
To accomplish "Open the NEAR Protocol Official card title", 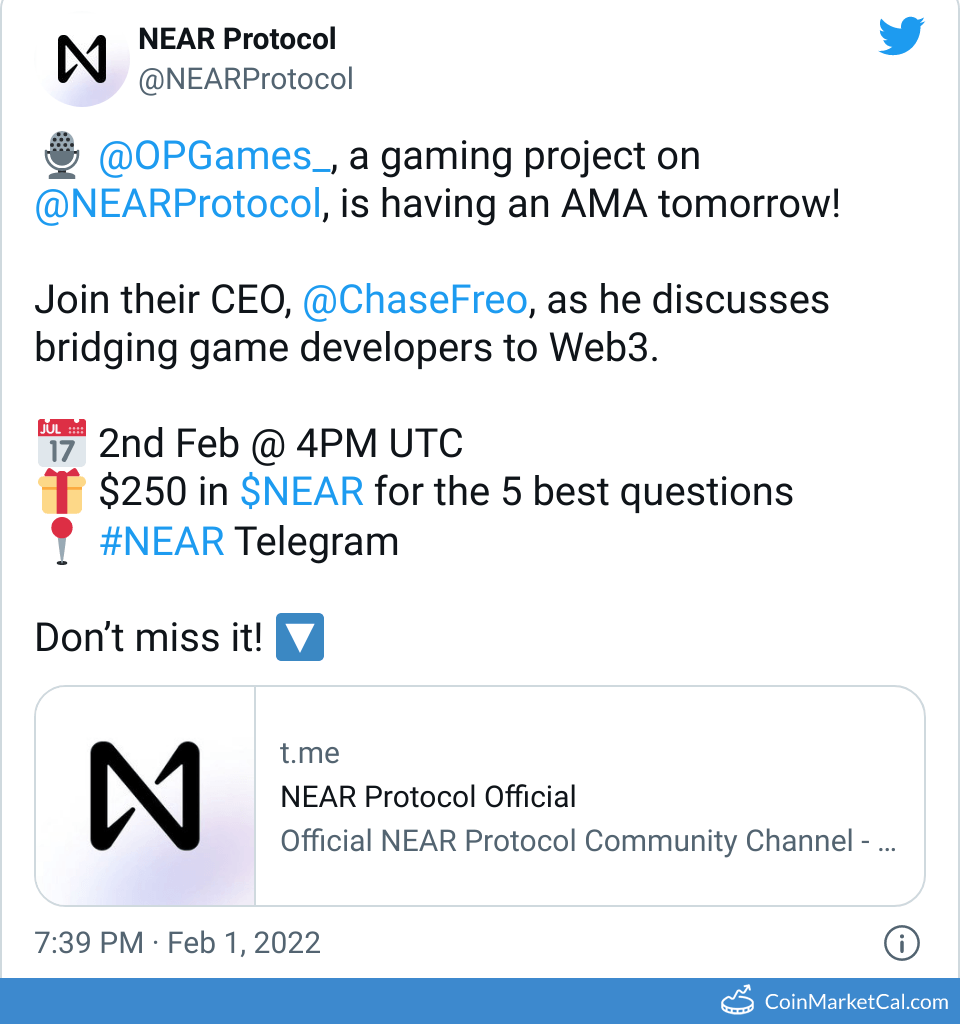I will point(428,797).
